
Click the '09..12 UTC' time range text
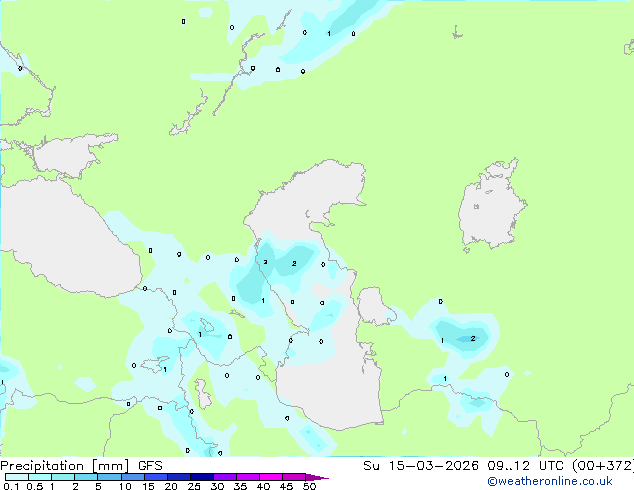coord(526,466)
